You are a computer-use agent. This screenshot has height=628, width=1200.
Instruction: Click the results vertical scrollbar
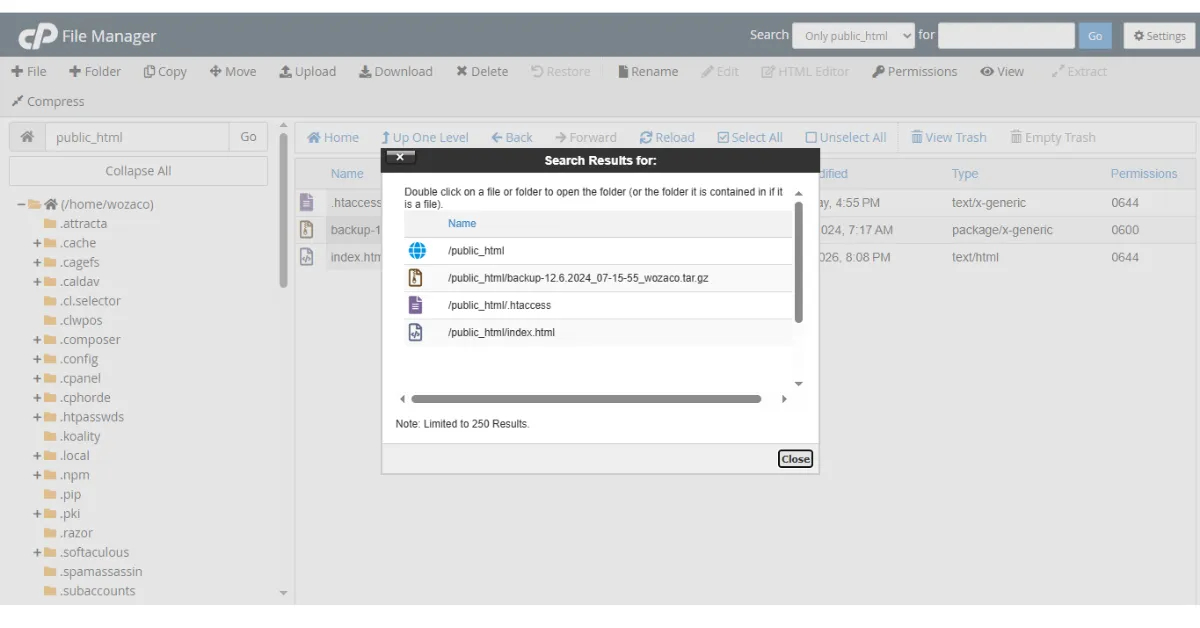coord(798,262)
